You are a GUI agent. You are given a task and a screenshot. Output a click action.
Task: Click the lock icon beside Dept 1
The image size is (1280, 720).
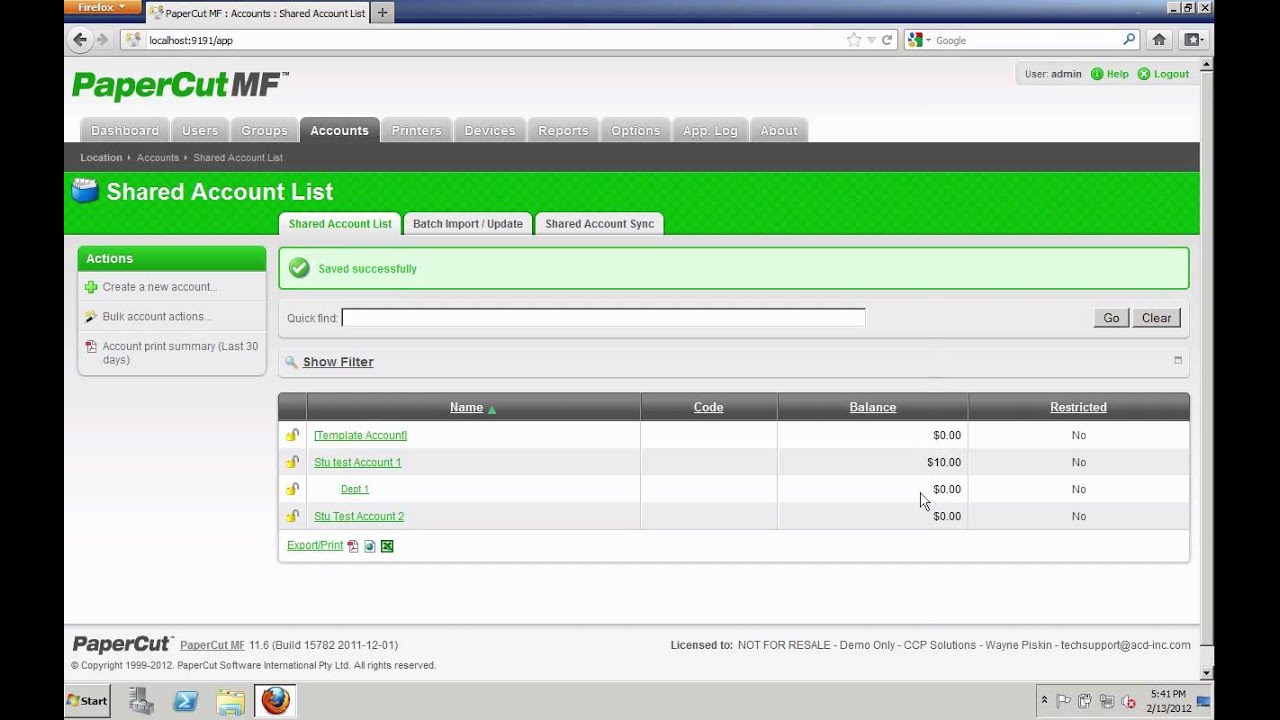pyautogui.click(x=292, y=489)
